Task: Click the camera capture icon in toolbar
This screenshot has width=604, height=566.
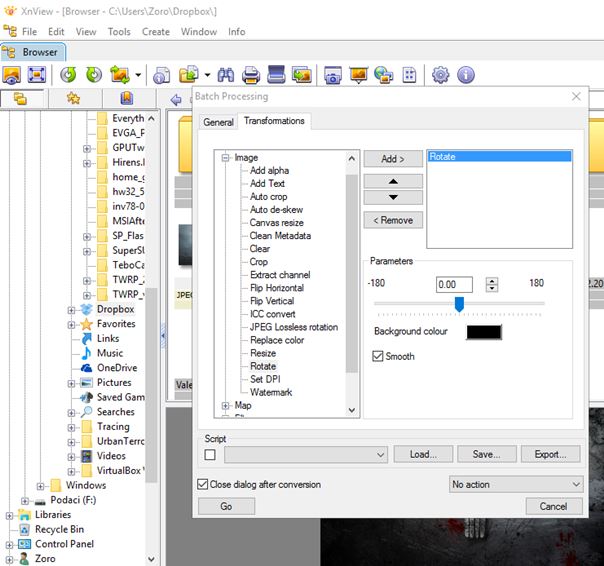Action: point(332,75)
